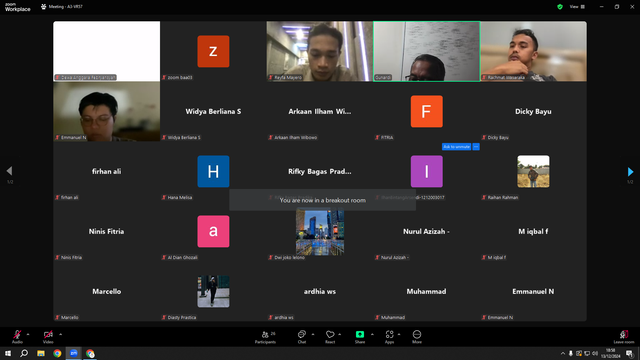Click the volume icon in system tray
The height and width of the screenshot is (360, 640).
[x=595, y=353]
